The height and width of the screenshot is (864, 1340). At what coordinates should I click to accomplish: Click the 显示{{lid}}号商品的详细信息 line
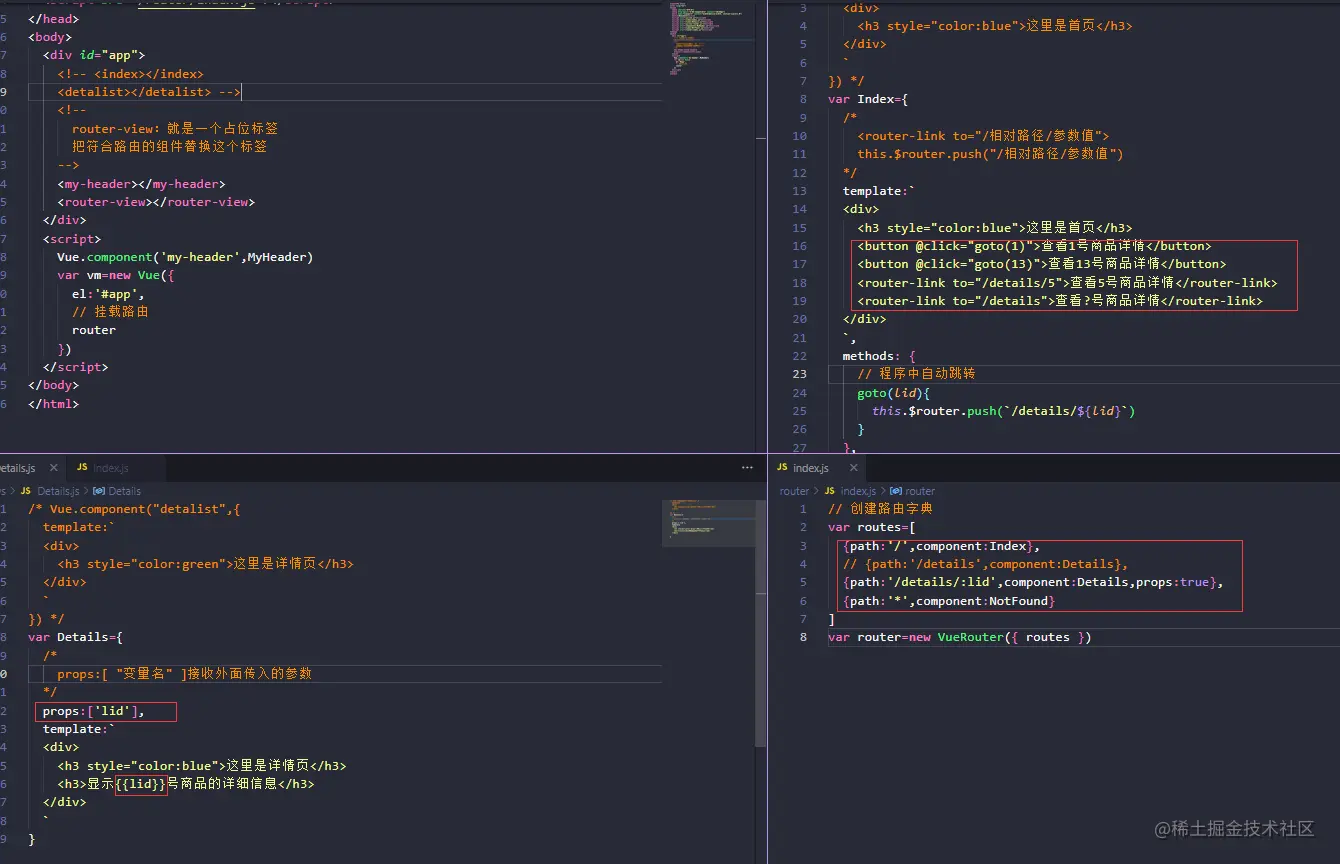[x=185, y=784]
